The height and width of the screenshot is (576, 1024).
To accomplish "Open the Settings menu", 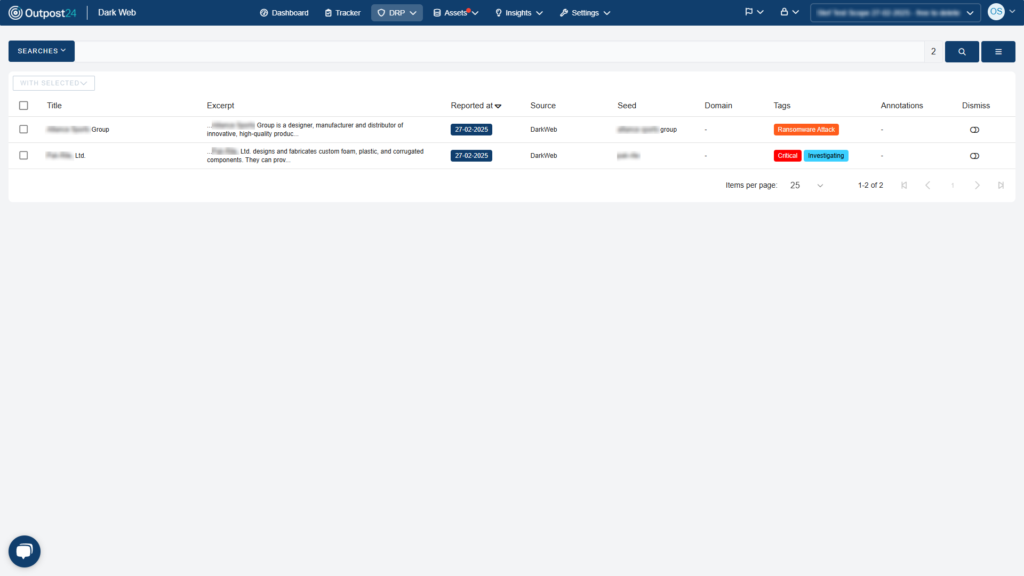I will pyautogui.click(x=584, y=12).
